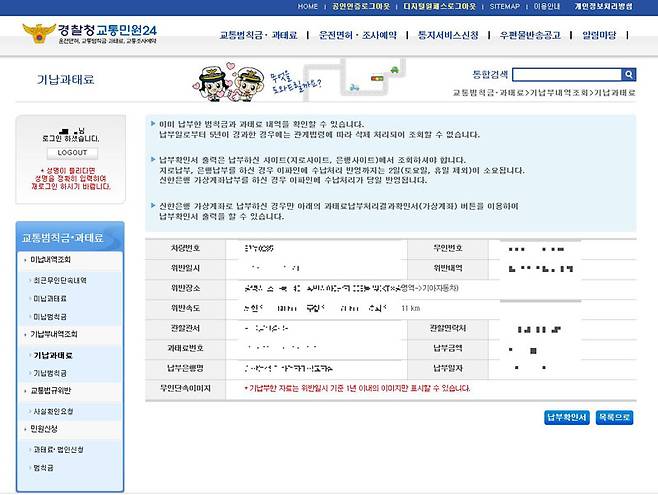Click the 과태료번호 table label

(185, 348)
